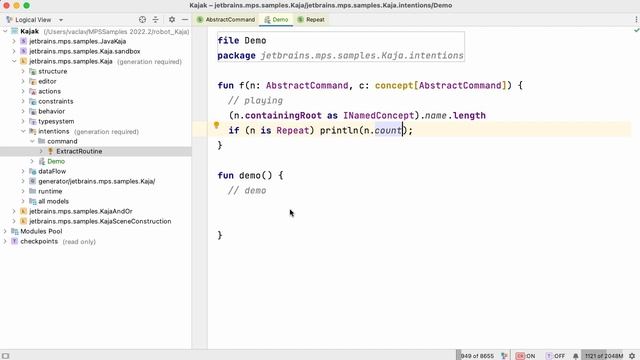Select the constraints model icon
The height and width of the screenshot is (360, 640).
click(x=33, y=101)
